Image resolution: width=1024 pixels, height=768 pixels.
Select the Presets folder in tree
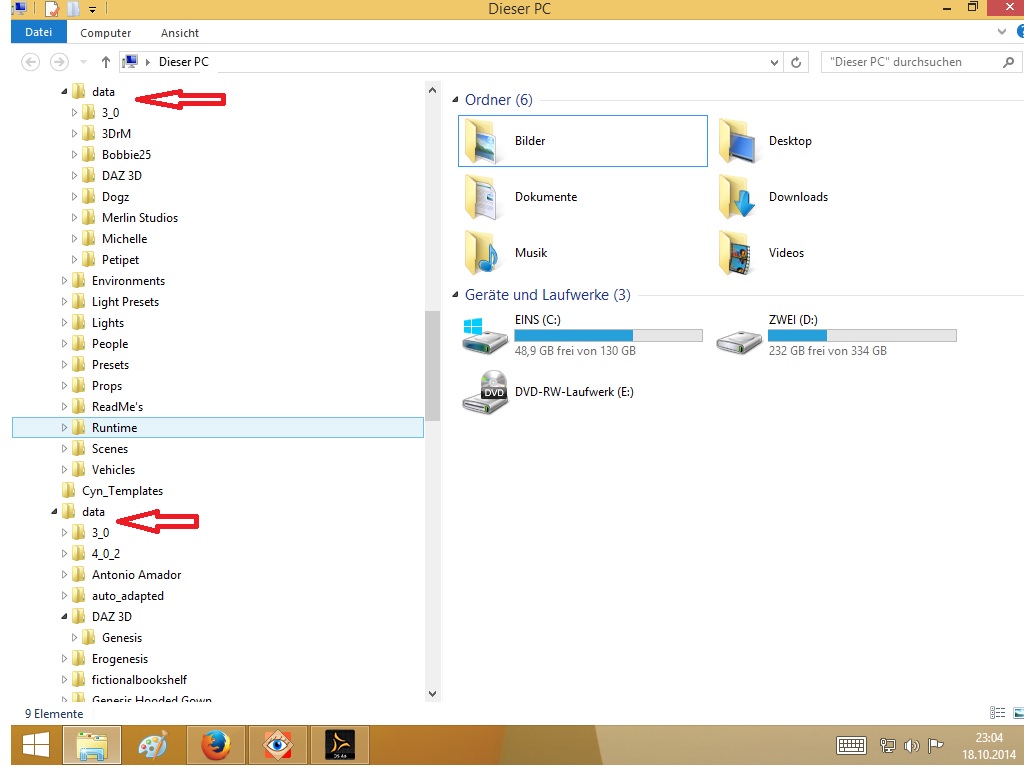(x=110, y=365)
